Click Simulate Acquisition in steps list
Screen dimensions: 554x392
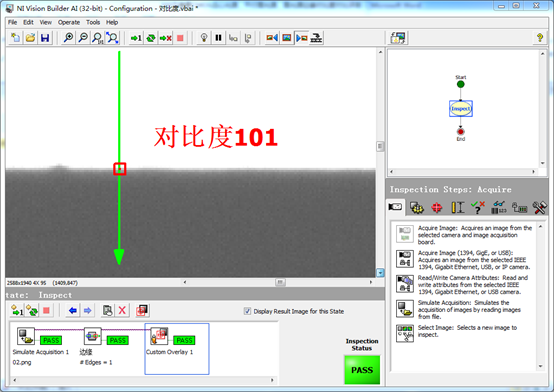464,309
